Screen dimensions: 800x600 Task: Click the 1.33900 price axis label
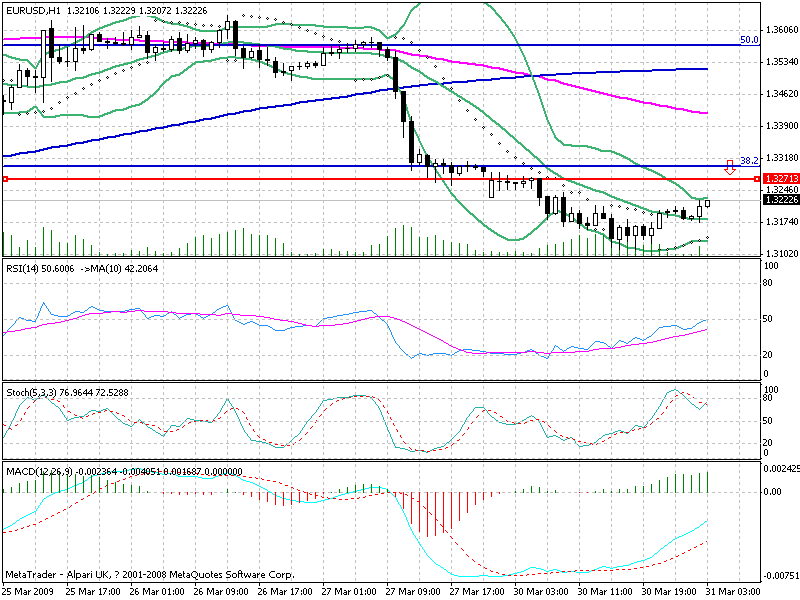(782, 126)
